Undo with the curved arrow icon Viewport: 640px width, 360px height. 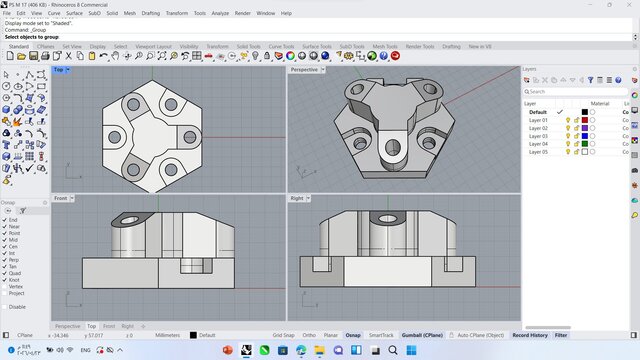[x=104, y=56]
